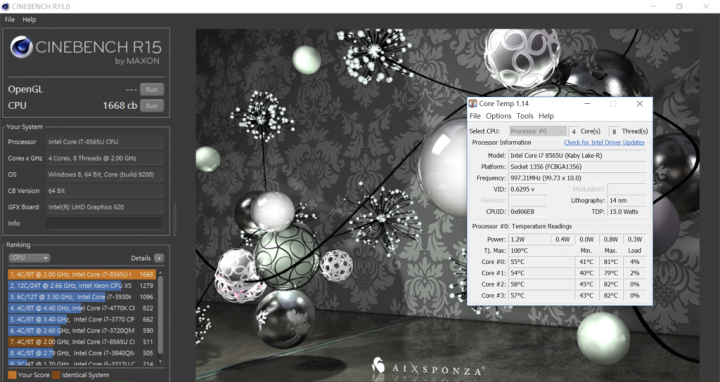
Task: Click the Power reading 1.2W
Action: (x=529, y=239)
